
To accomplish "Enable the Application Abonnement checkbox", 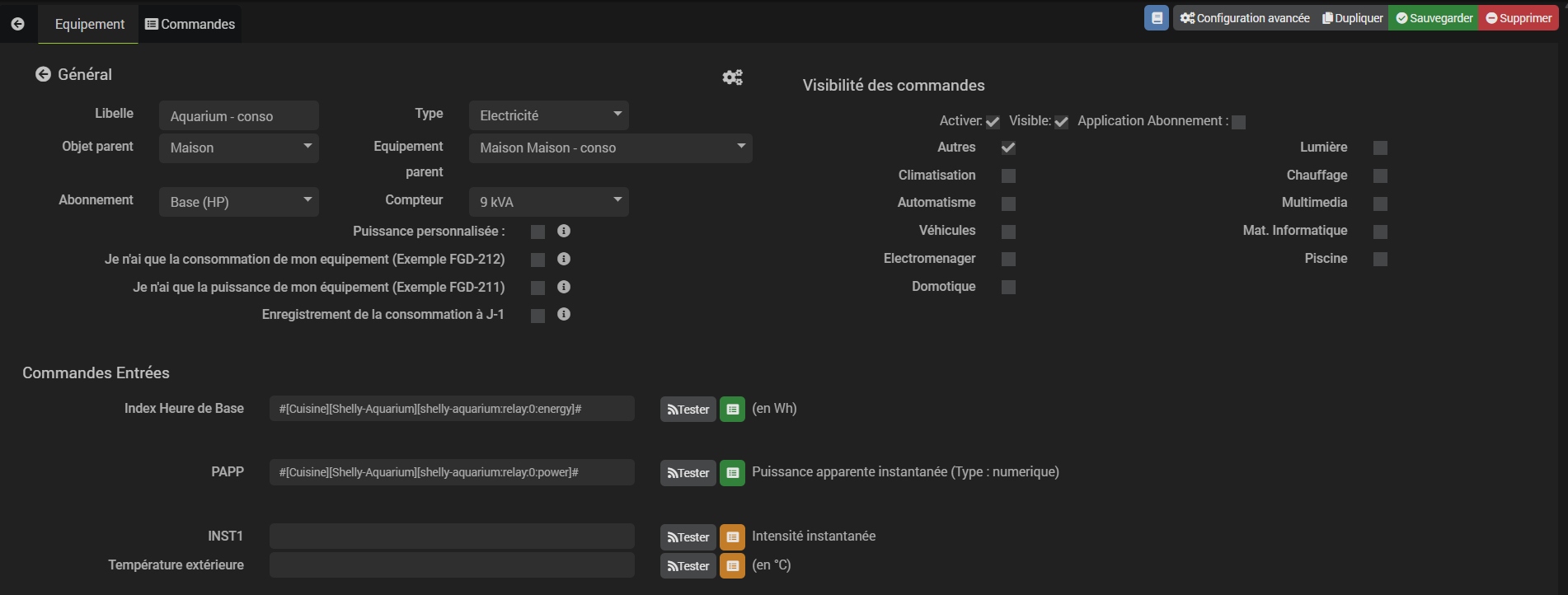I will (1238, 122).
